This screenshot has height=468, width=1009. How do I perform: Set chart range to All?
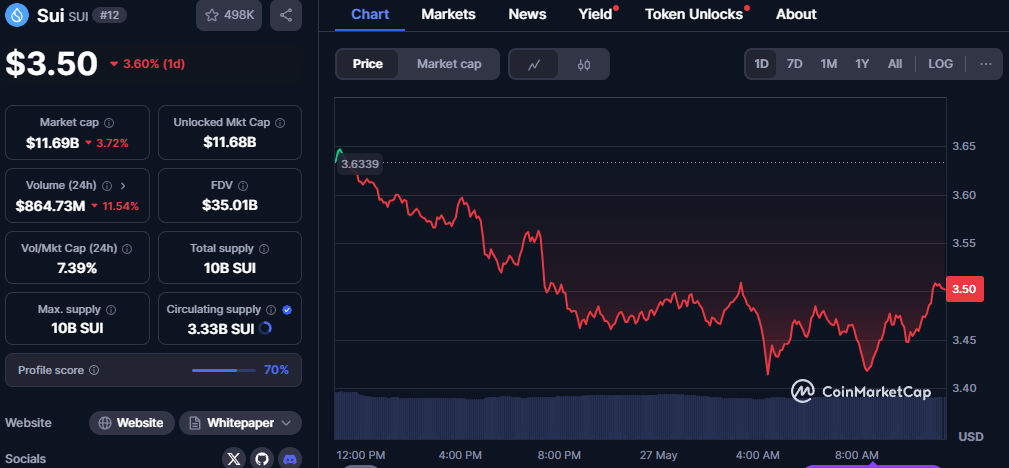click(894, 64)
